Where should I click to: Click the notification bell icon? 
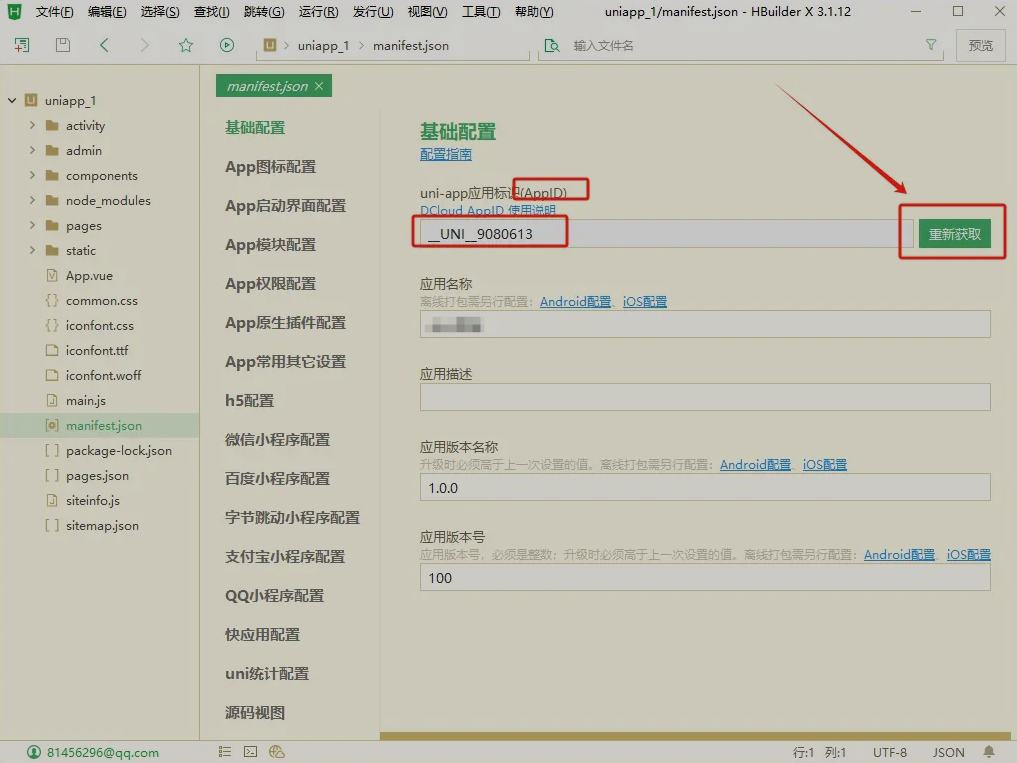[988, 752]
